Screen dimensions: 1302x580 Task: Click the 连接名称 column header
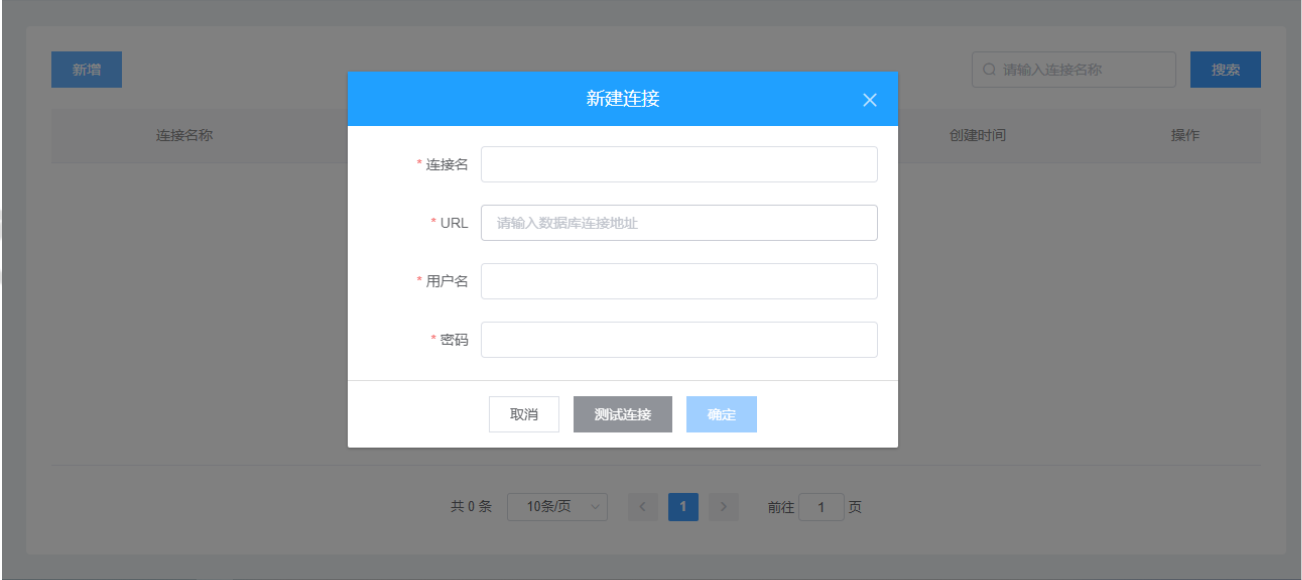point(184,135)
